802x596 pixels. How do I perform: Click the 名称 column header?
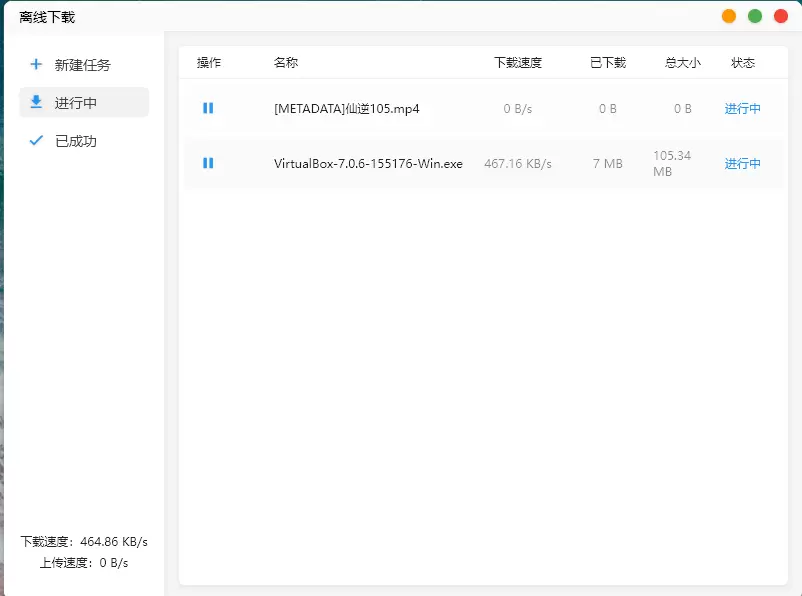[286, 63]
